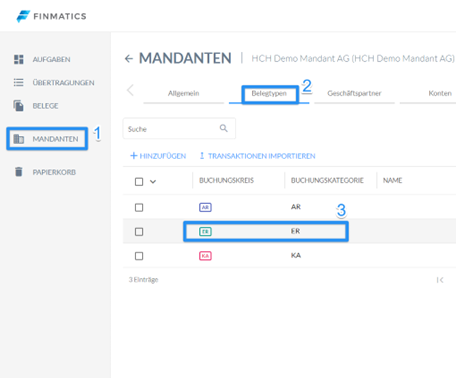The height and width of the screenshot is (379, 457).
Task: Click the ER Buchungskategorie cell
Action: coord(295,231)
